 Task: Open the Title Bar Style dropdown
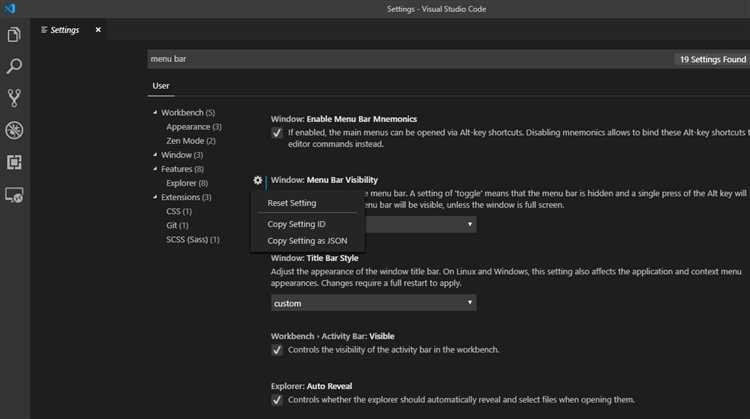click(x=374, y=303)
